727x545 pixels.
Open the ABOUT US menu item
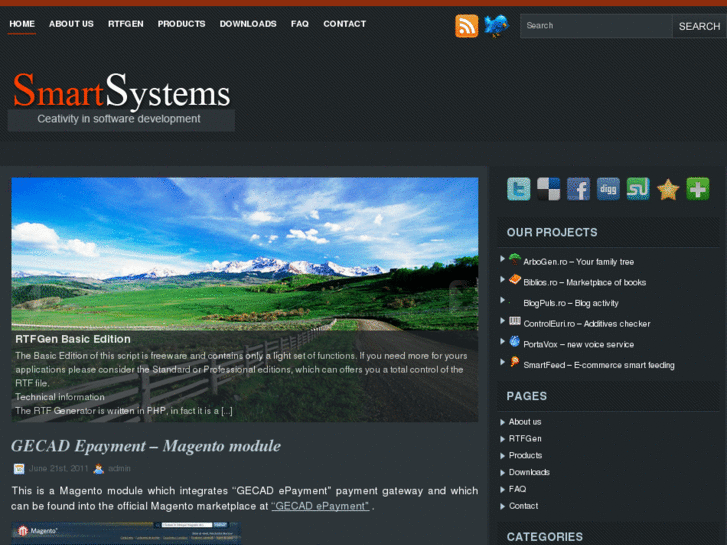tap(71, 24)
